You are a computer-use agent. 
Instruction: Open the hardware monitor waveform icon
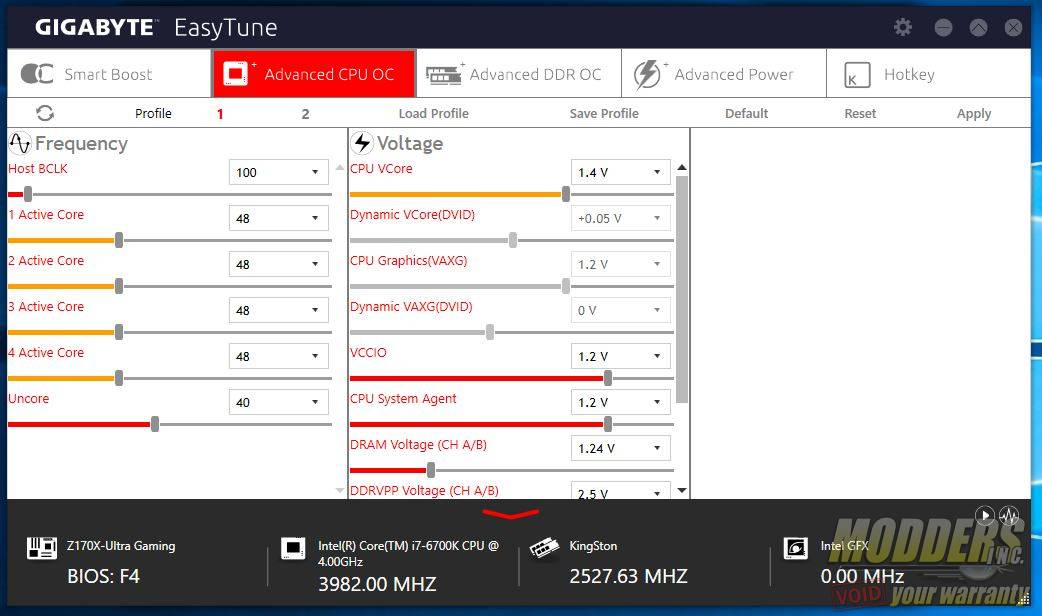tap(1009, 515)
